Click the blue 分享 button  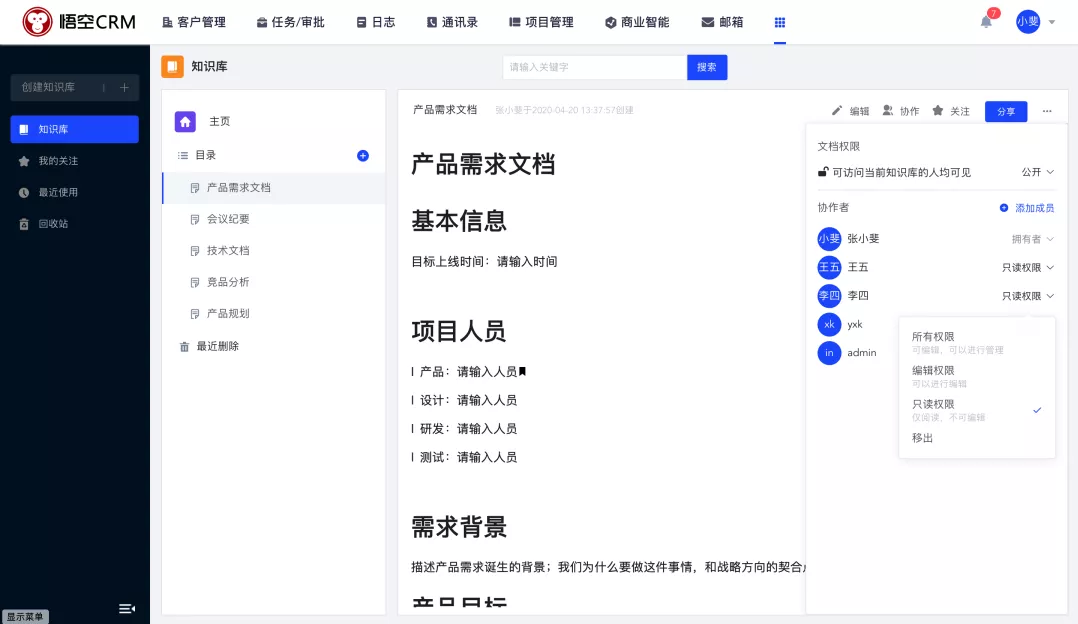[x=1006, y=111]
